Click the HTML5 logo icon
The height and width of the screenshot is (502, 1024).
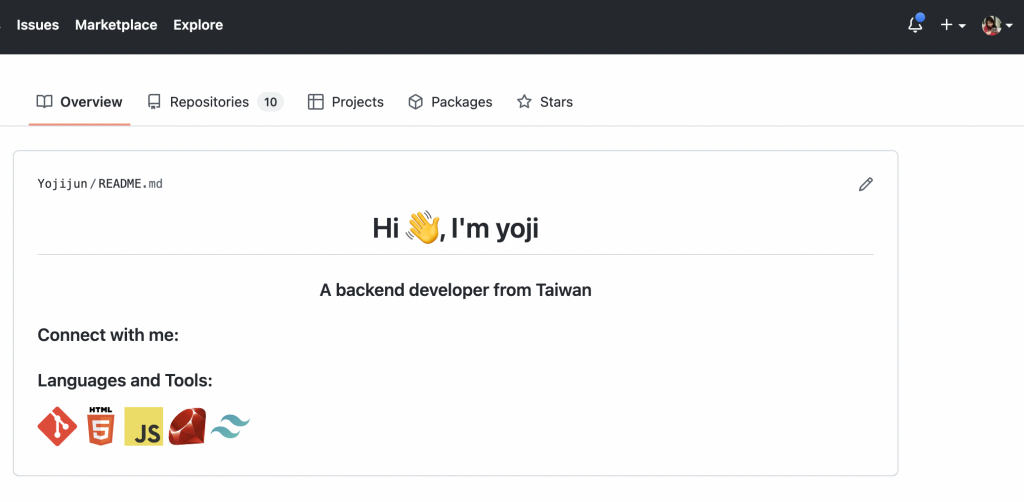pos(100,427)
